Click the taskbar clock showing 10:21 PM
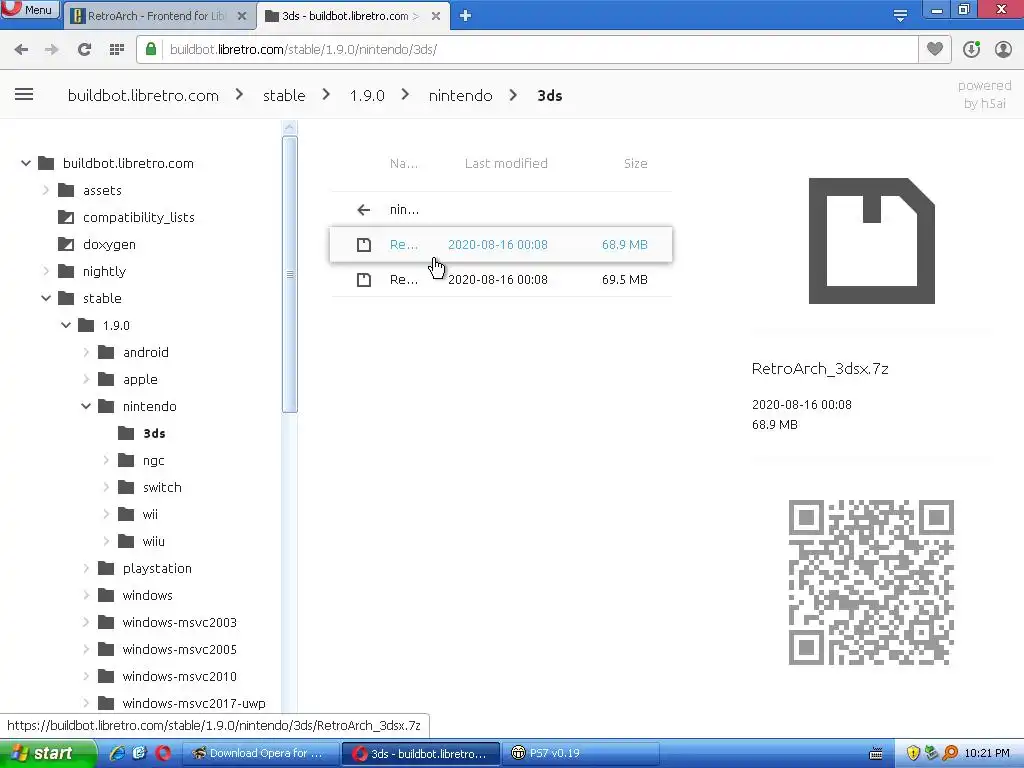1024x768 pixels. coord(987,753)
